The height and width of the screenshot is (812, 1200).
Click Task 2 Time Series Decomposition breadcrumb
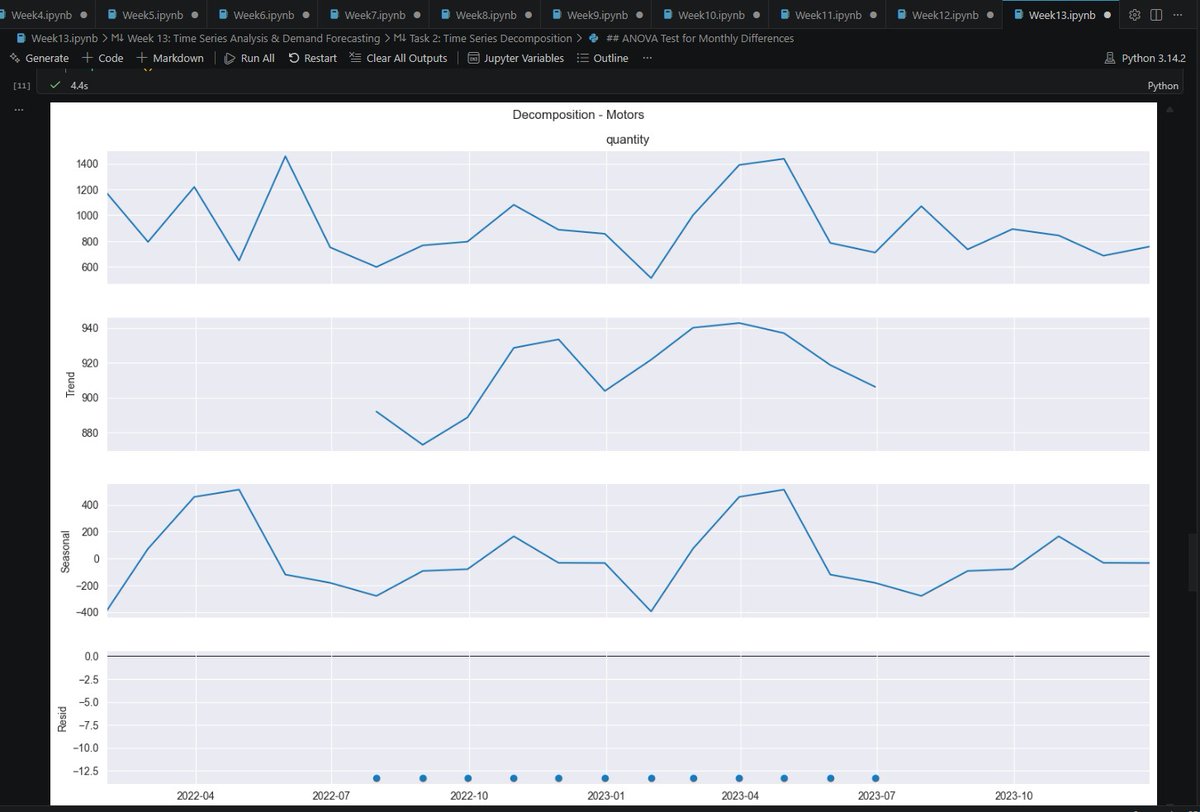483,38
